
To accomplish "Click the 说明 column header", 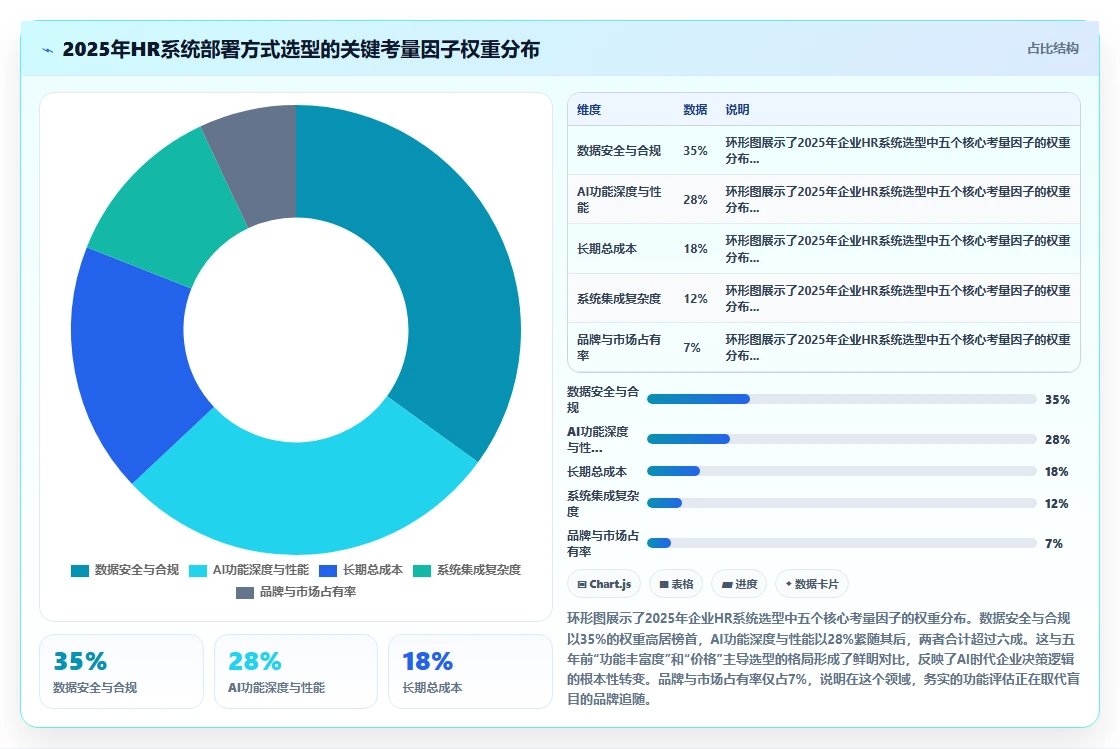I will tap(737, 109).
